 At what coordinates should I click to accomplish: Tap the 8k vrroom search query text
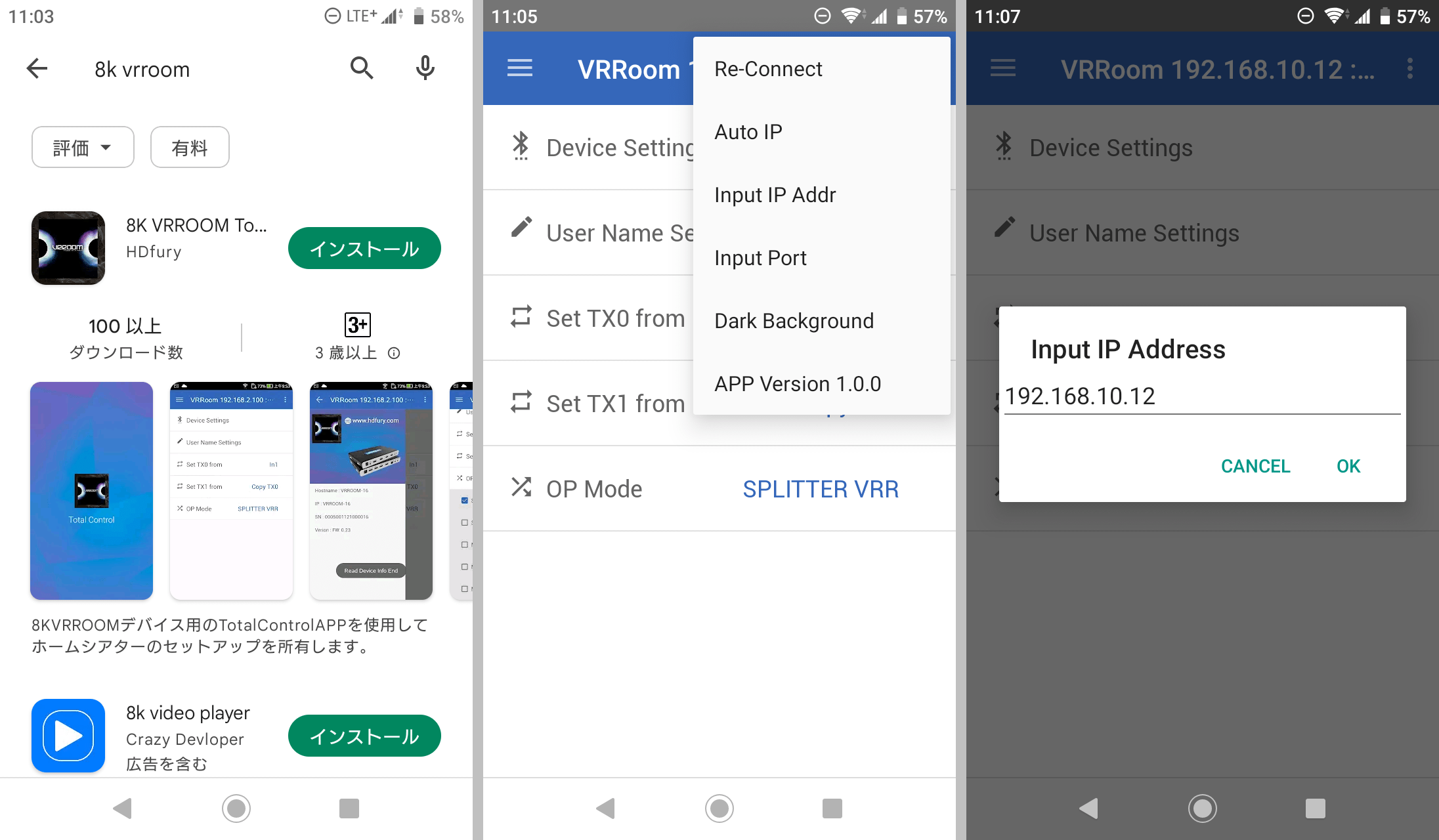[x=142, y=69]
